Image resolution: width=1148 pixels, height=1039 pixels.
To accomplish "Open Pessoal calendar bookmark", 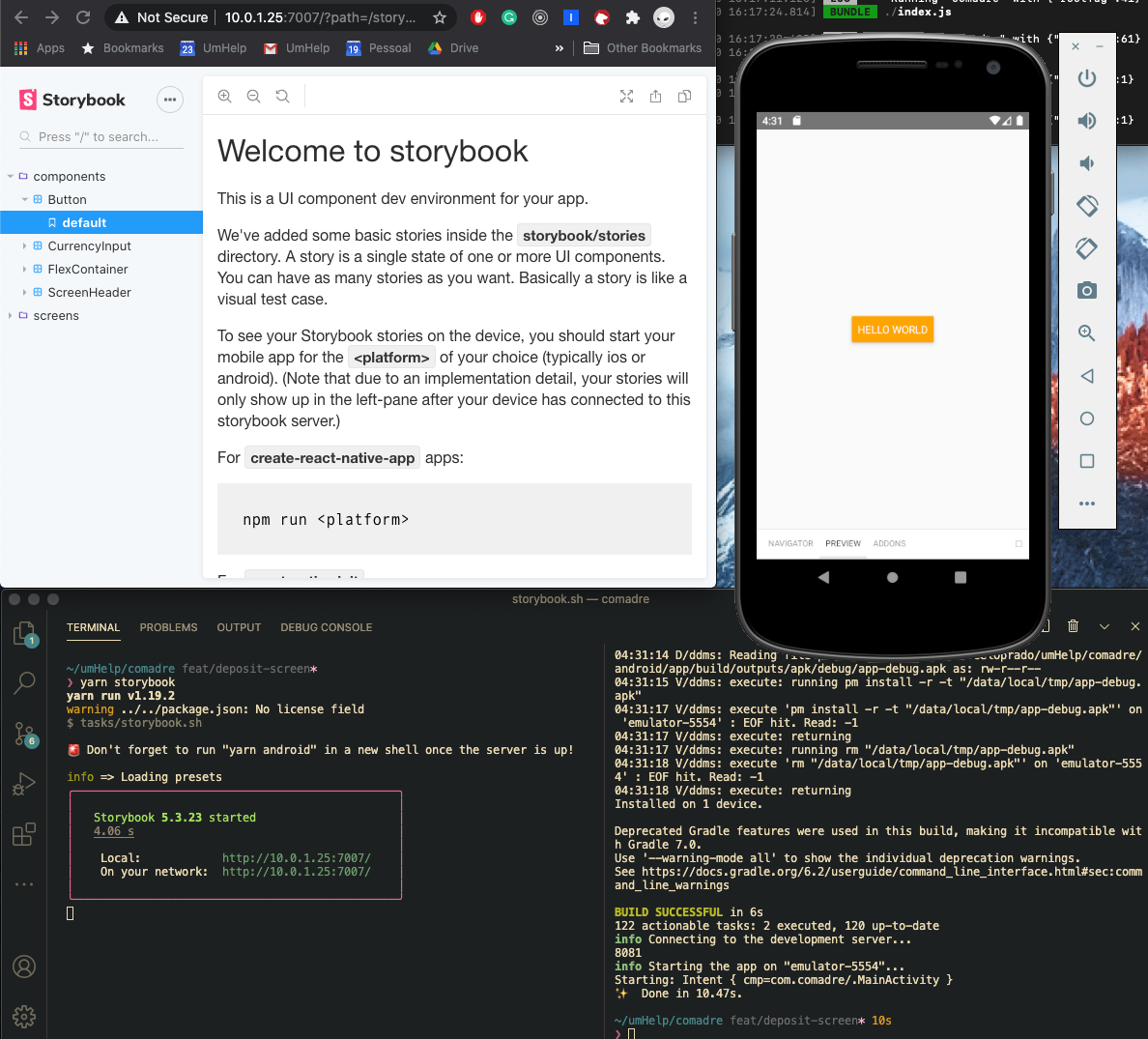I will 379,48.
